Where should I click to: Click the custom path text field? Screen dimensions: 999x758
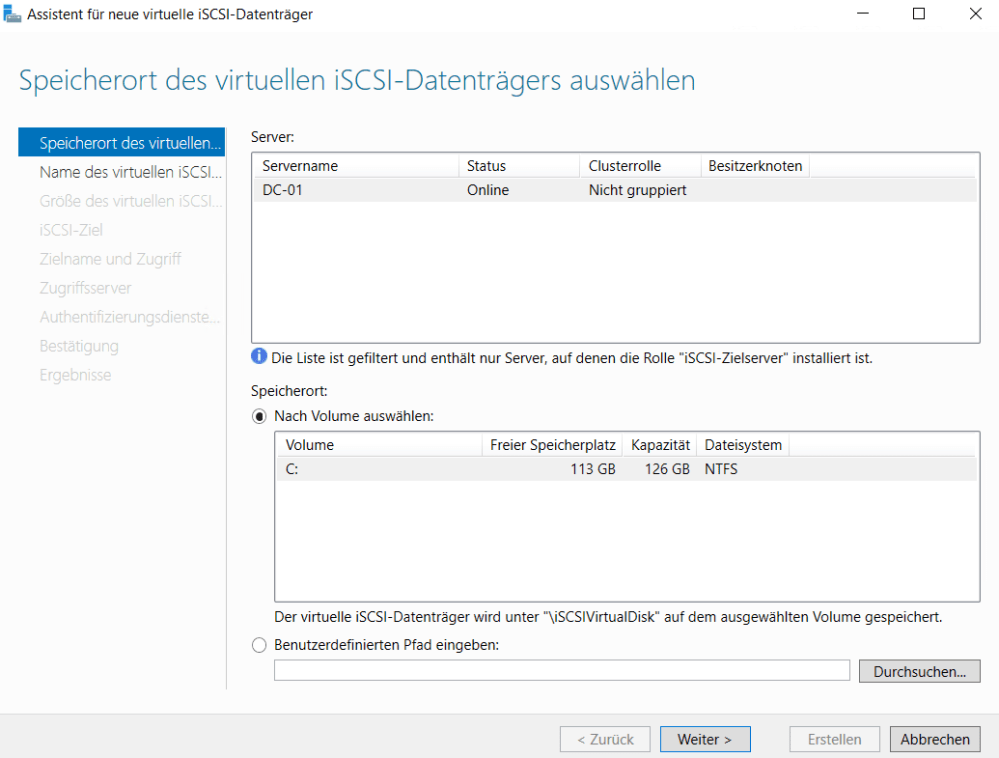[x=561, y=671]
